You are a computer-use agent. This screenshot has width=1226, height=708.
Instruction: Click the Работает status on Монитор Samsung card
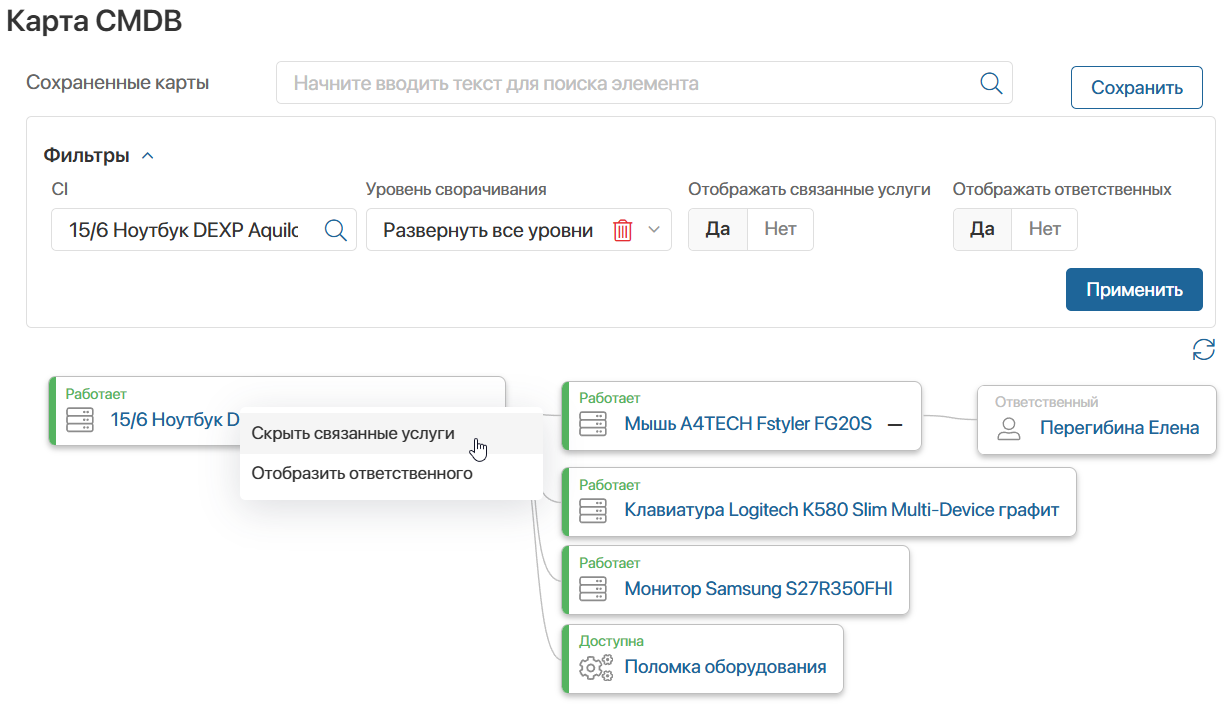click(610, 563)
